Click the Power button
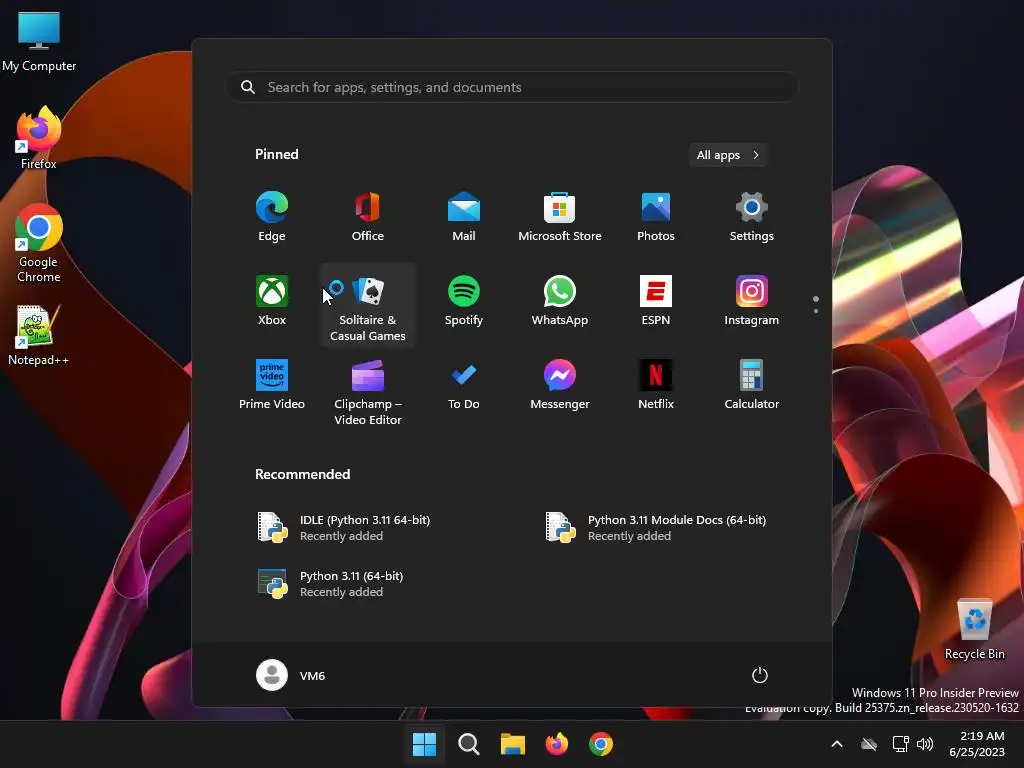Image resolution: width=1024 pixels, height=768 pixels. click(760, 675)
